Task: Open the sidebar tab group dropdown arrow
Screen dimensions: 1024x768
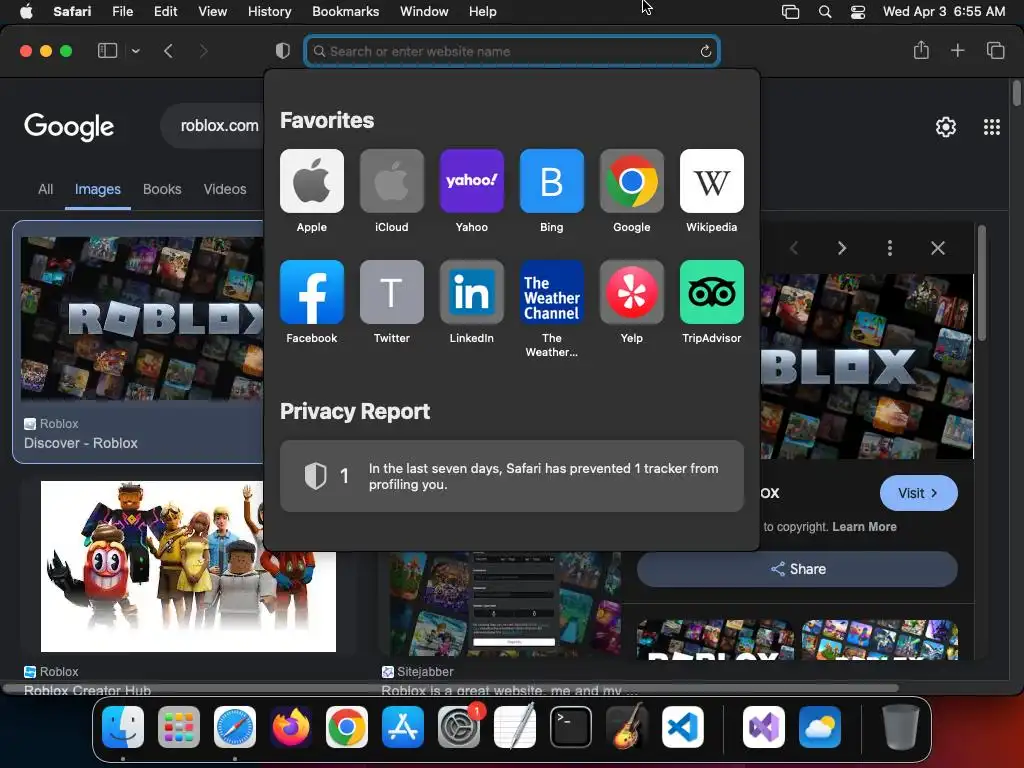Action: pos(135,51)
